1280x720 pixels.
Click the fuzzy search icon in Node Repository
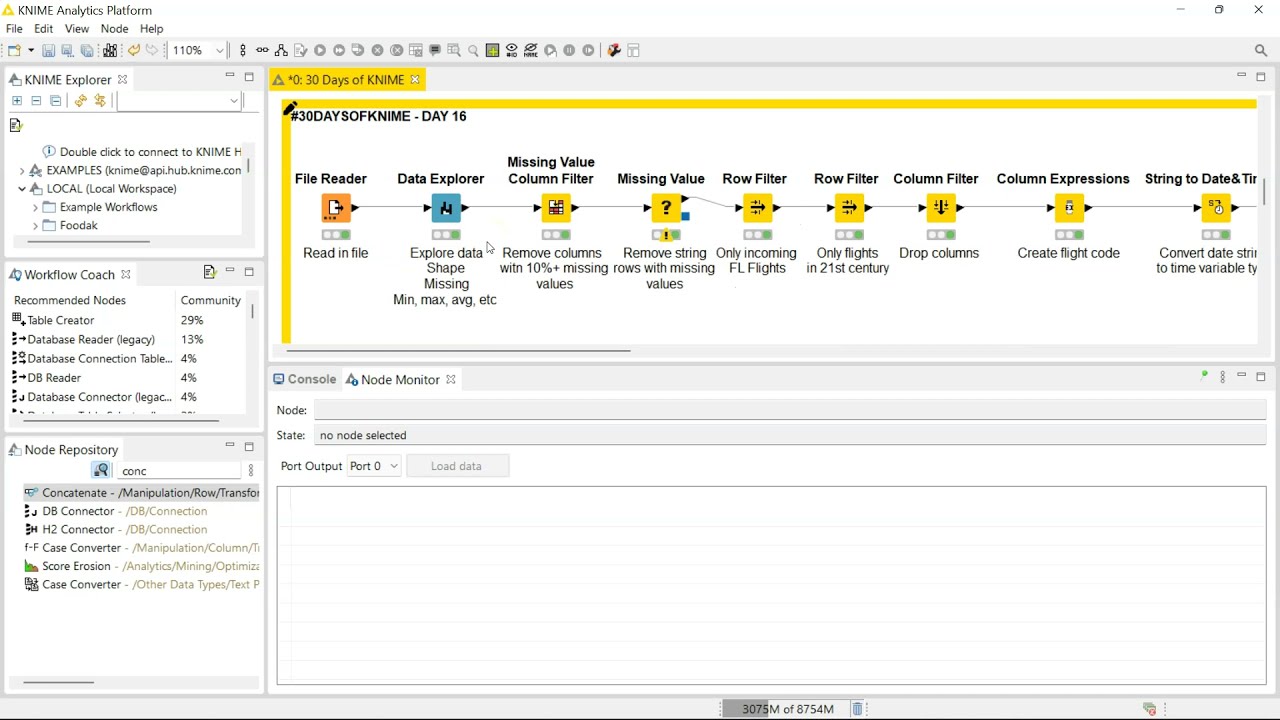click(101, 471)
